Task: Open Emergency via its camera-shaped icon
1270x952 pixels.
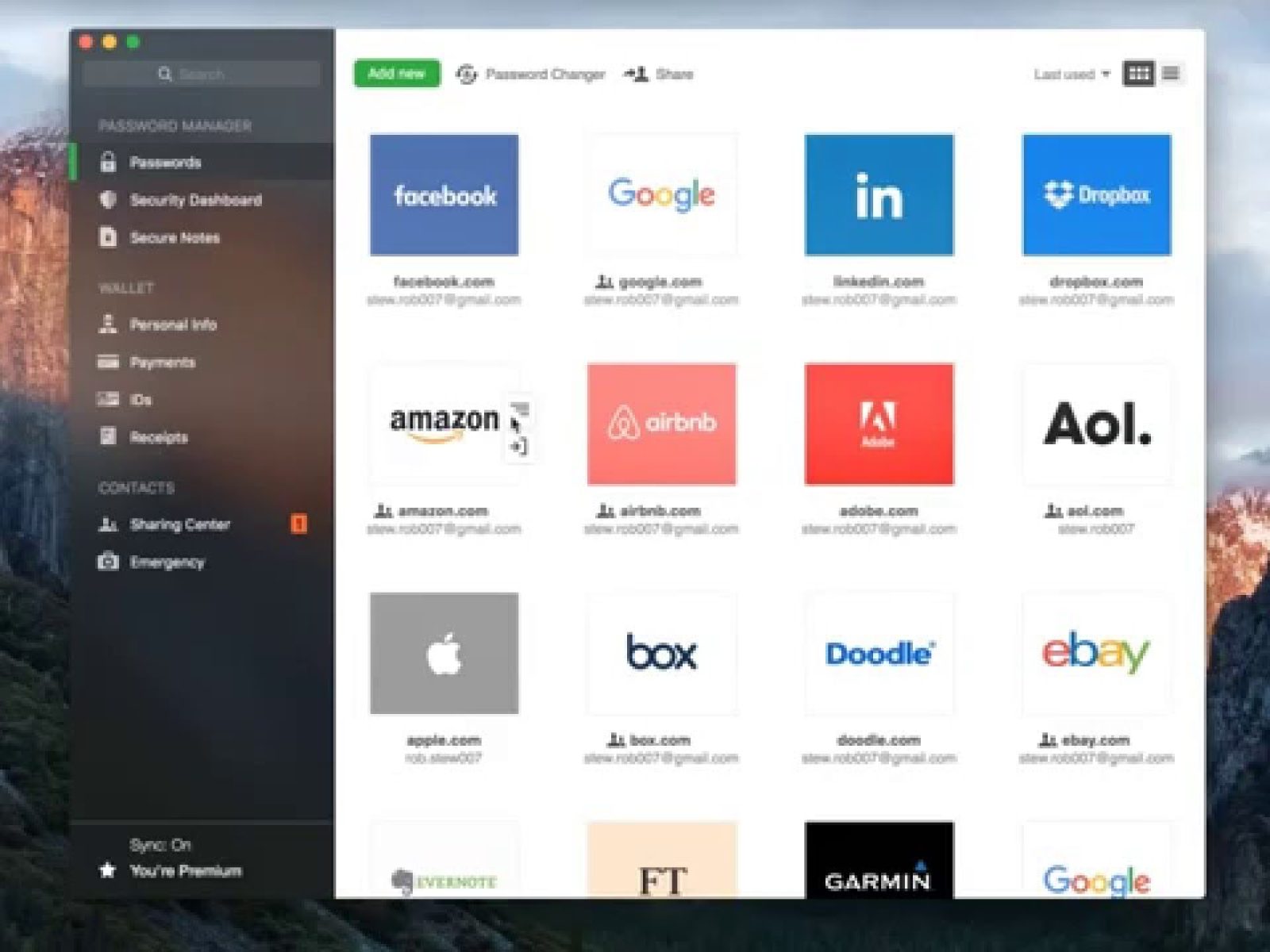Action: 108,562
